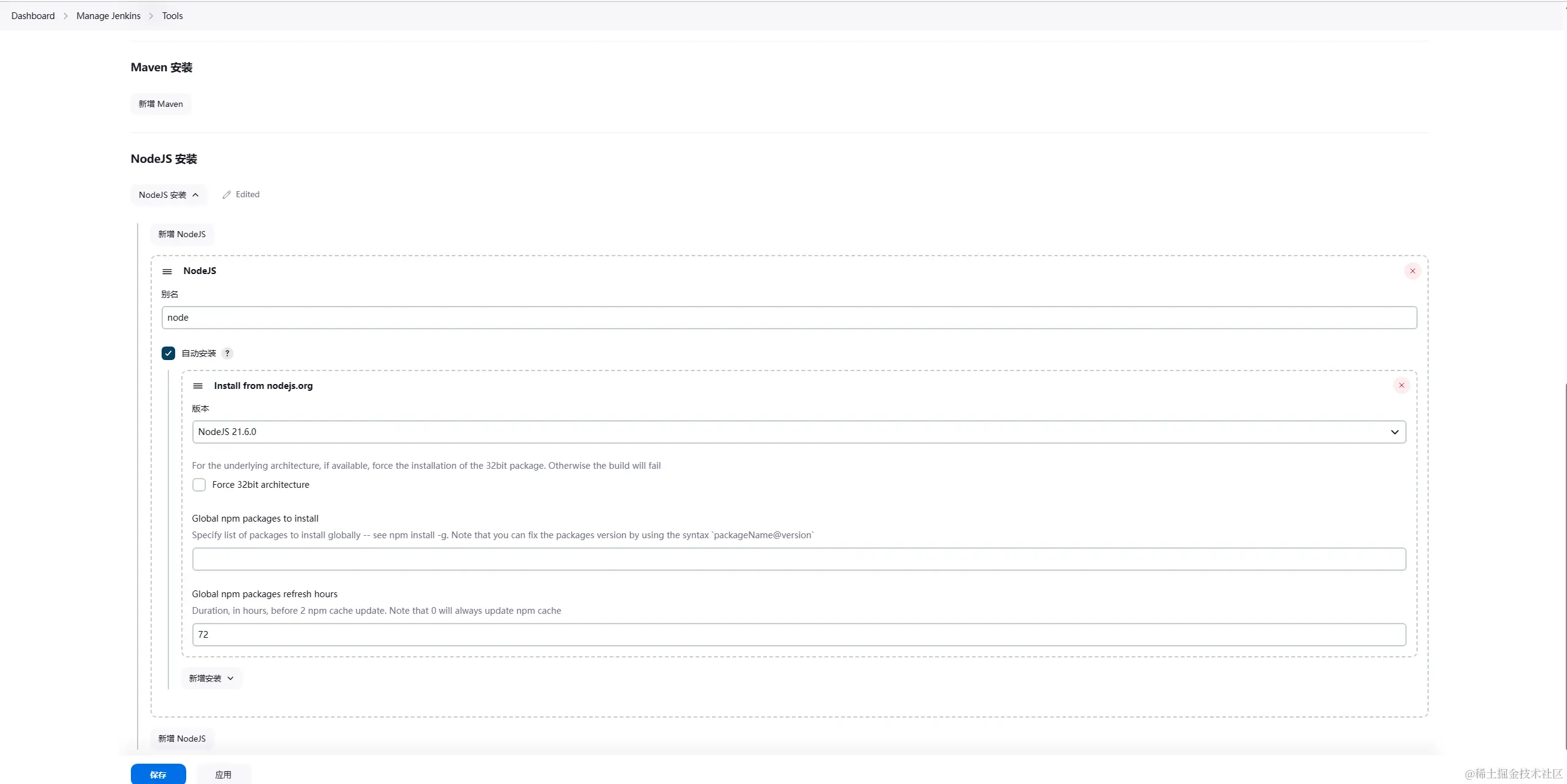Click the Edited pencil icon
The width and height of the screenshot is (1567, 784).
[227, 195]
